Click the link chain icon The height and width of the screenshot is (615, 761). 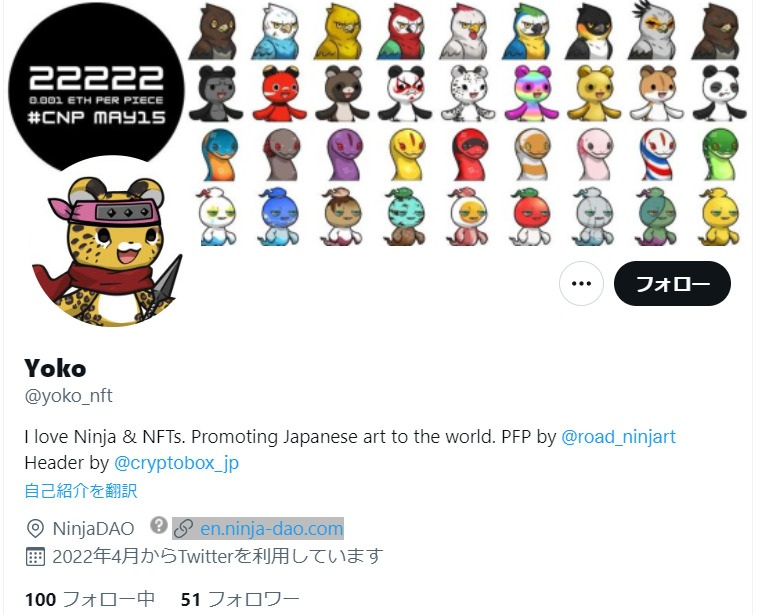(x=183, y=529)
